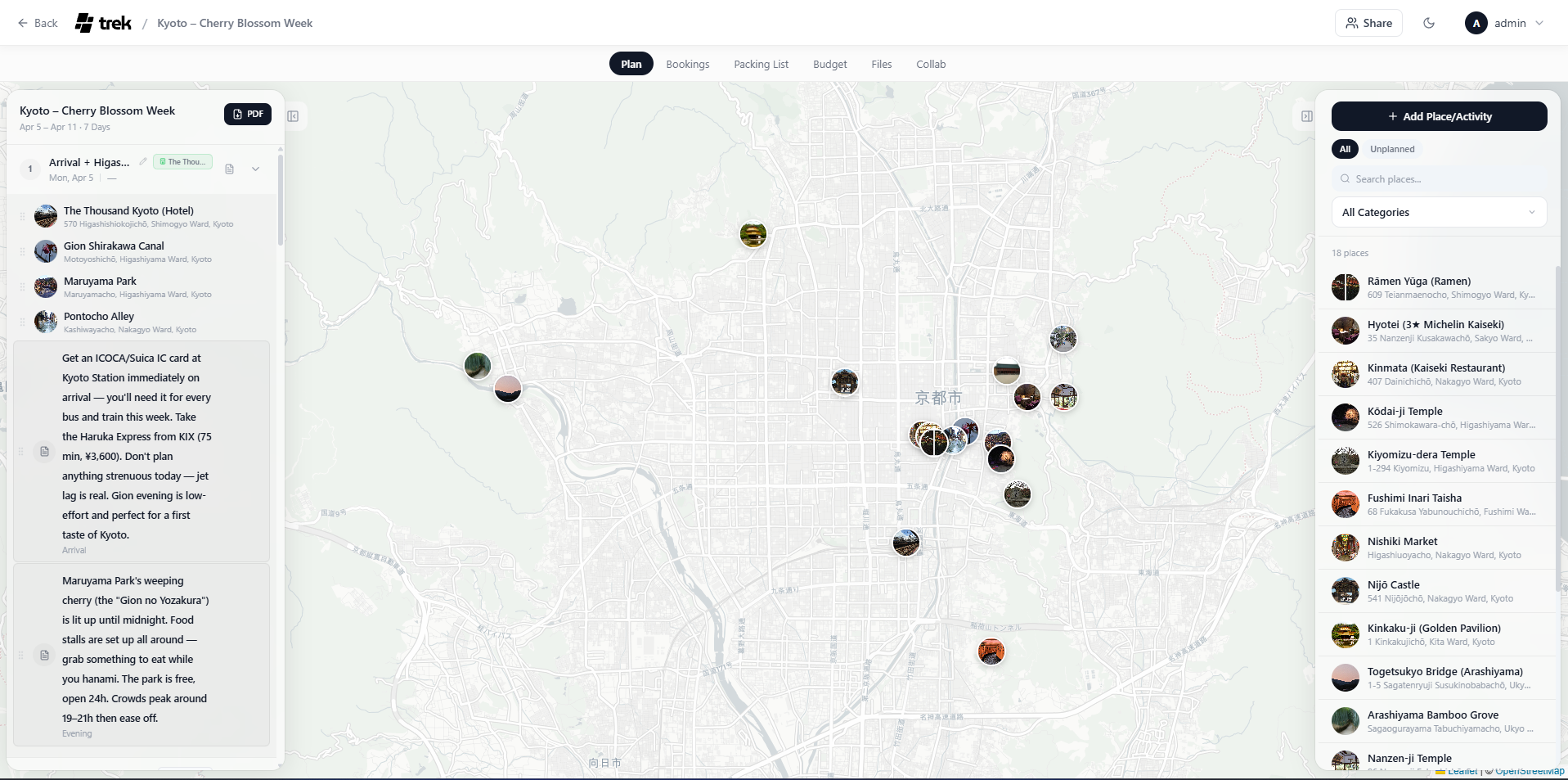Screen dimensions: 1568x780
Task: Open the admin account menu
Action: click(1505, 23)
